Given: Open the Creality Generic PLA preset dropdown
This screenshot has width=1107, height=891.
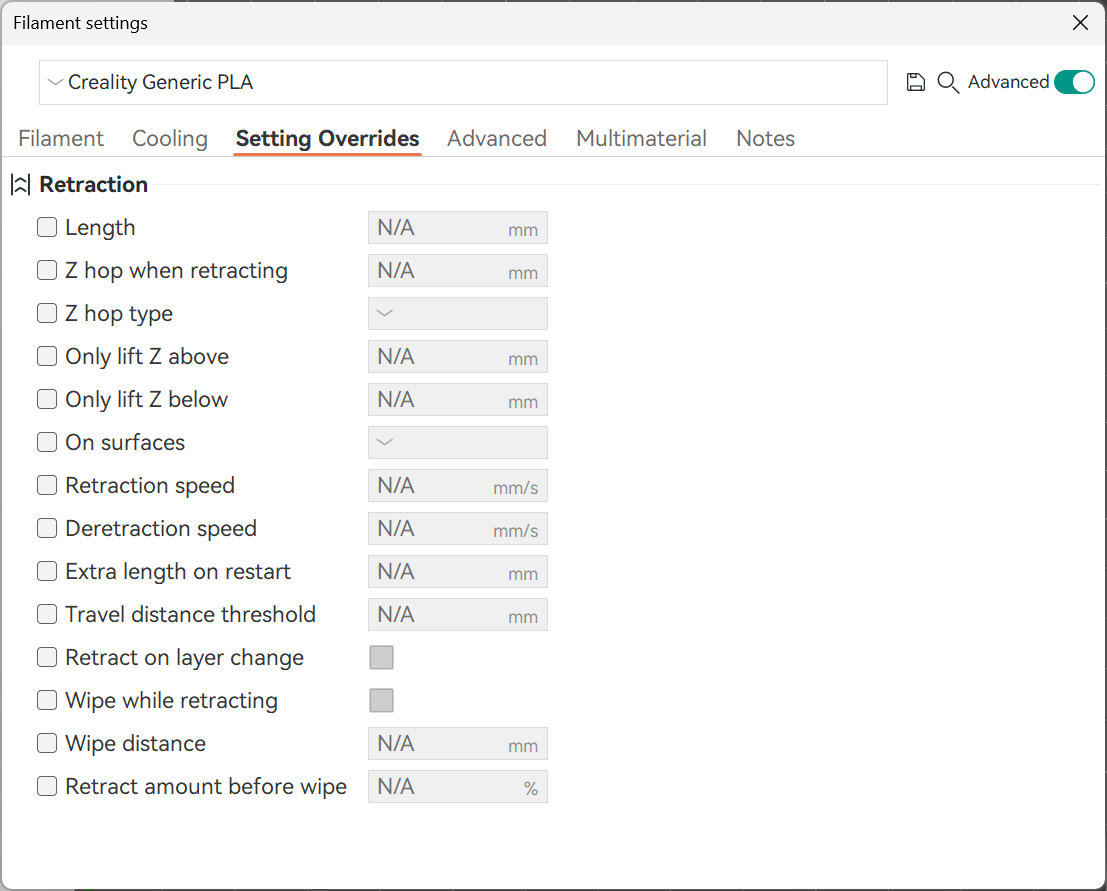Looking at the screenshot, I should pos(463,83).
